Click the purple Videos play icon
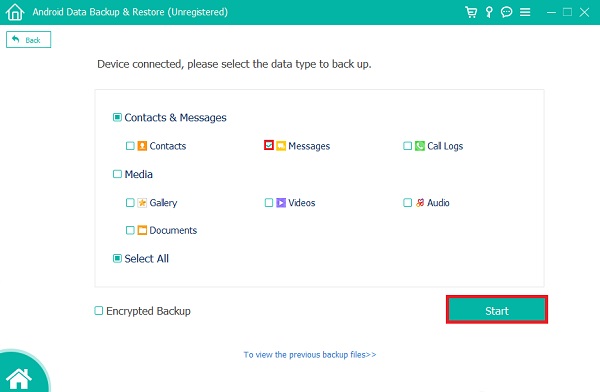Viewport: 600px width, 392px height. [x=281, y=203]
